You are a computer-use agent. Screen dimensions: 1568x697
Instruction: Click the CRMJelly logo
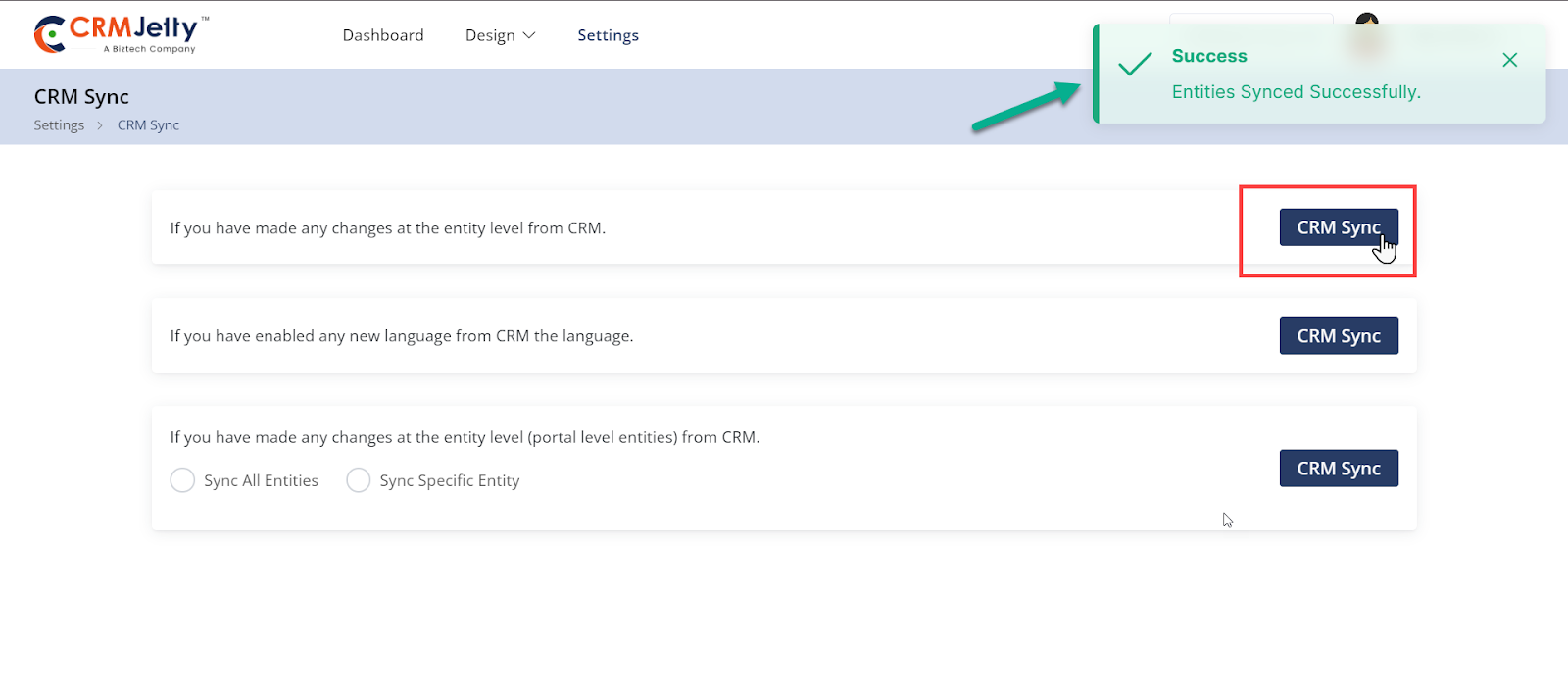click(121, 34)
